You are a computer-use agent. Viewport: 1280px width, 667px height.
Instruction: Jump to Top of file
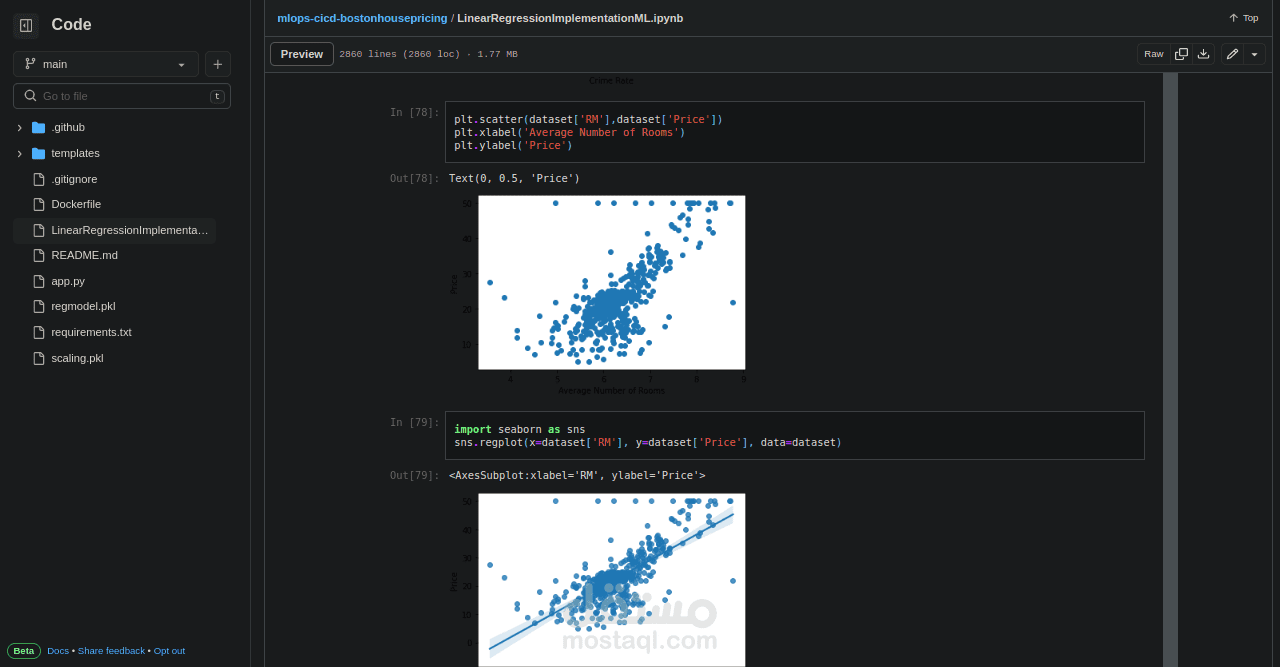click(x=1243, y=18)
